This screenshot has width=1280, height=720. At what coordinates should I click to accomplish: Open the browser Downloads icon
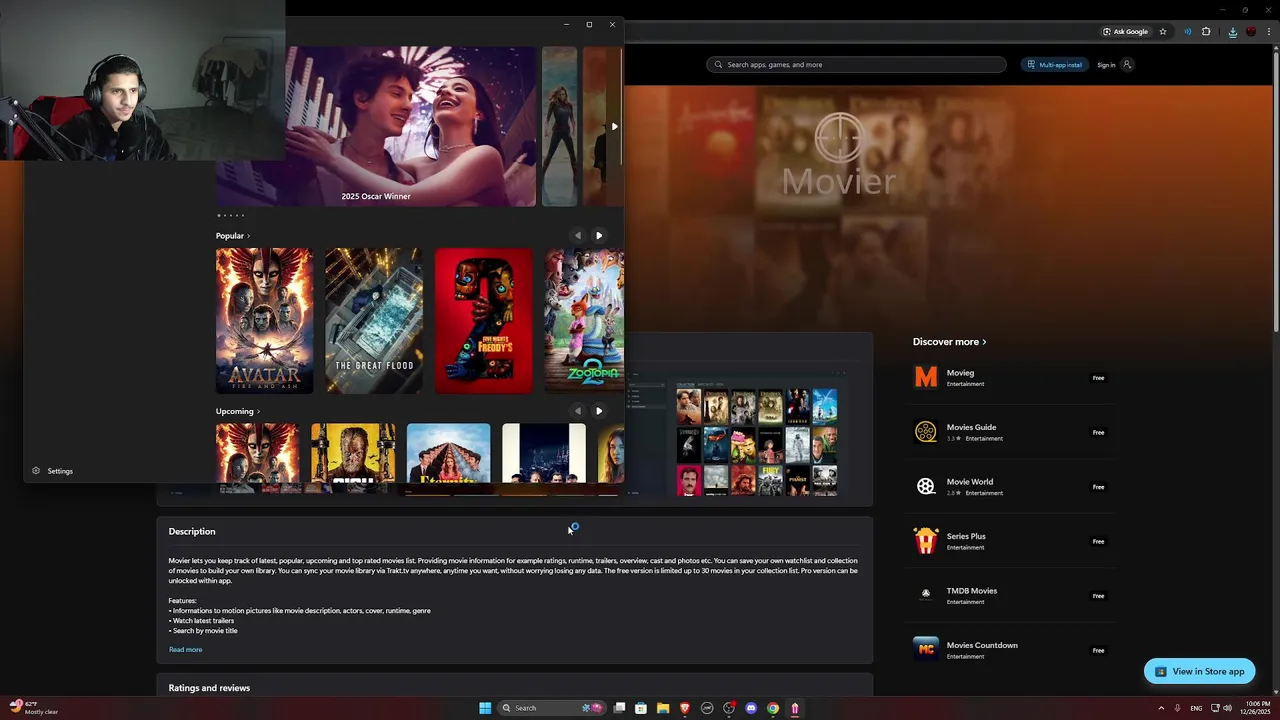(1232, 32)
